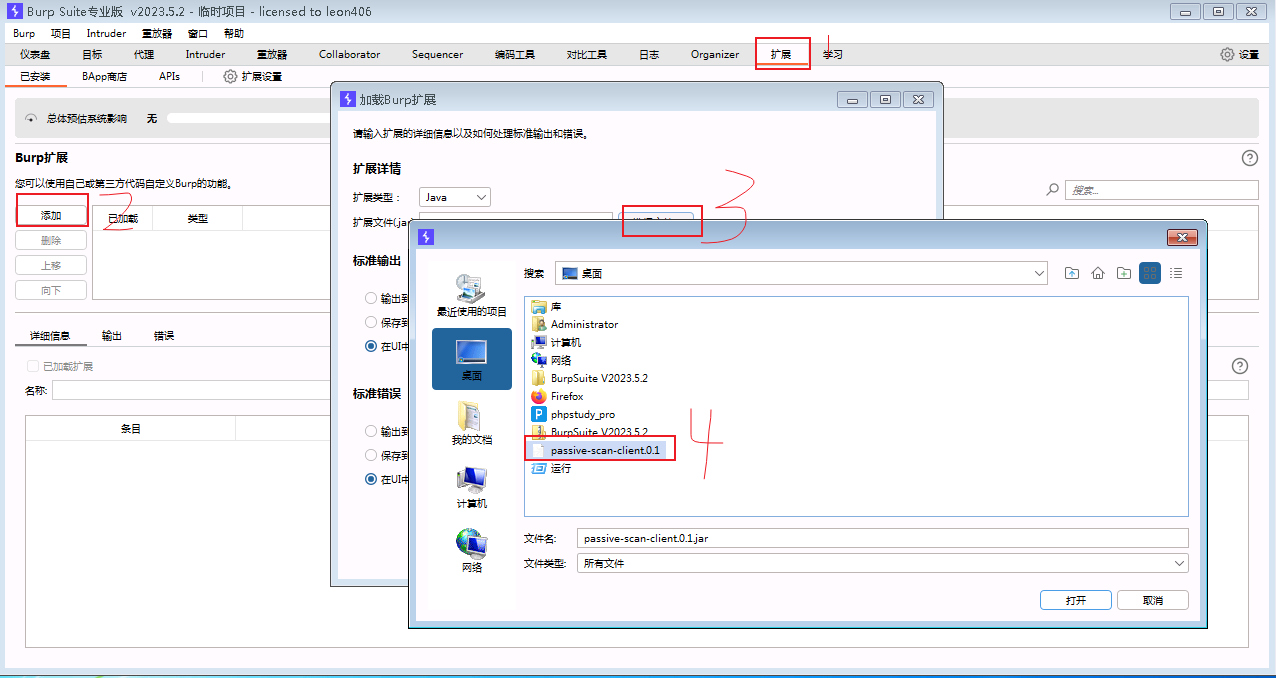Create a new folder in file chooser
Image resolution: width=1276 pixels, height=678 pixels.
tap(1124, 273)
